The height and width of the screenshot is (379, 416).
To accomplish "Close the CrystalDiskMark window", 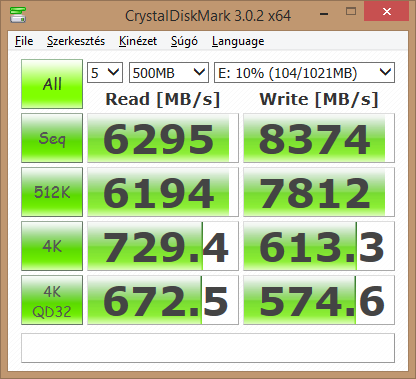I will (387, 12).
